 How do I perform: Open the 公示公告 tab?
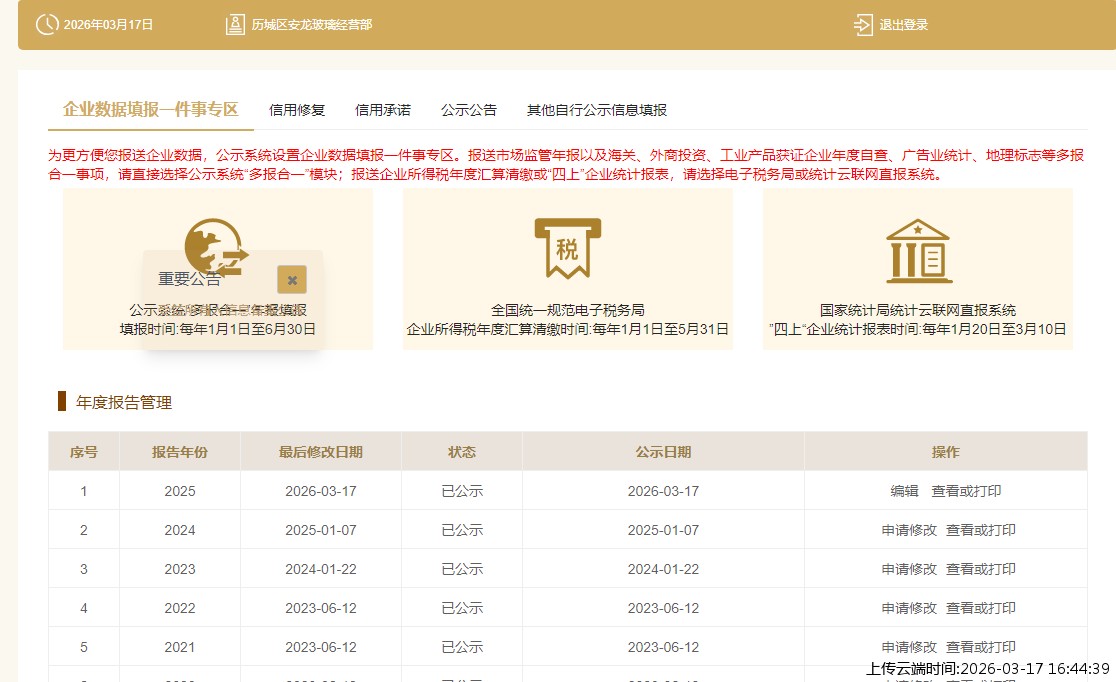pos(469,110)
